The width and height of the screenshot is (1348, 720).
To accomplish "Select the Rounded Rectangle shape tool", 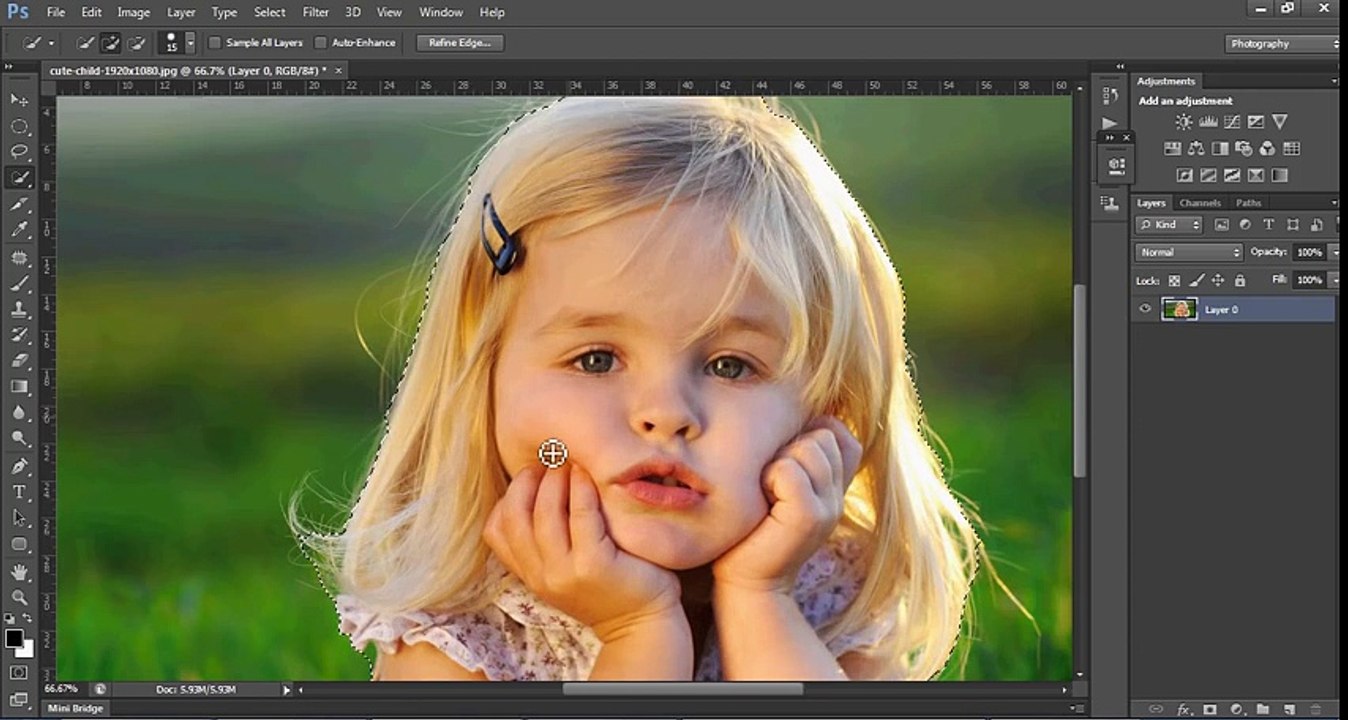I will [x=19, y=544].
